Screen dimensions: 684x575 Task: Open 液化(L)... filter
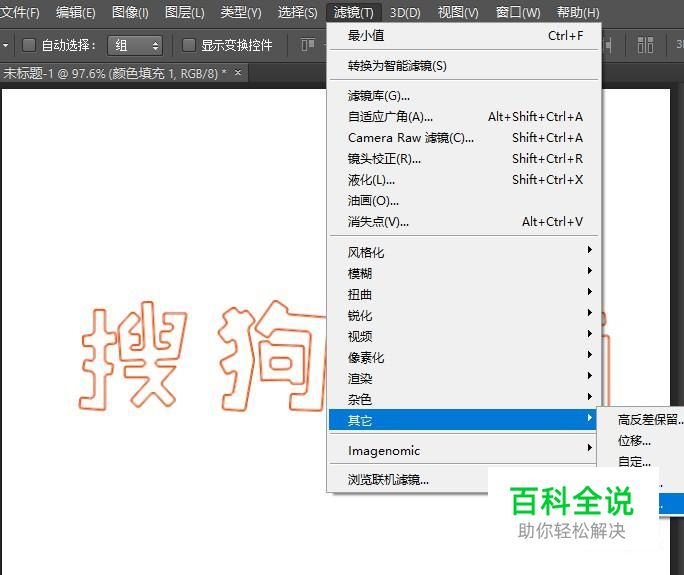pos(464,179)
